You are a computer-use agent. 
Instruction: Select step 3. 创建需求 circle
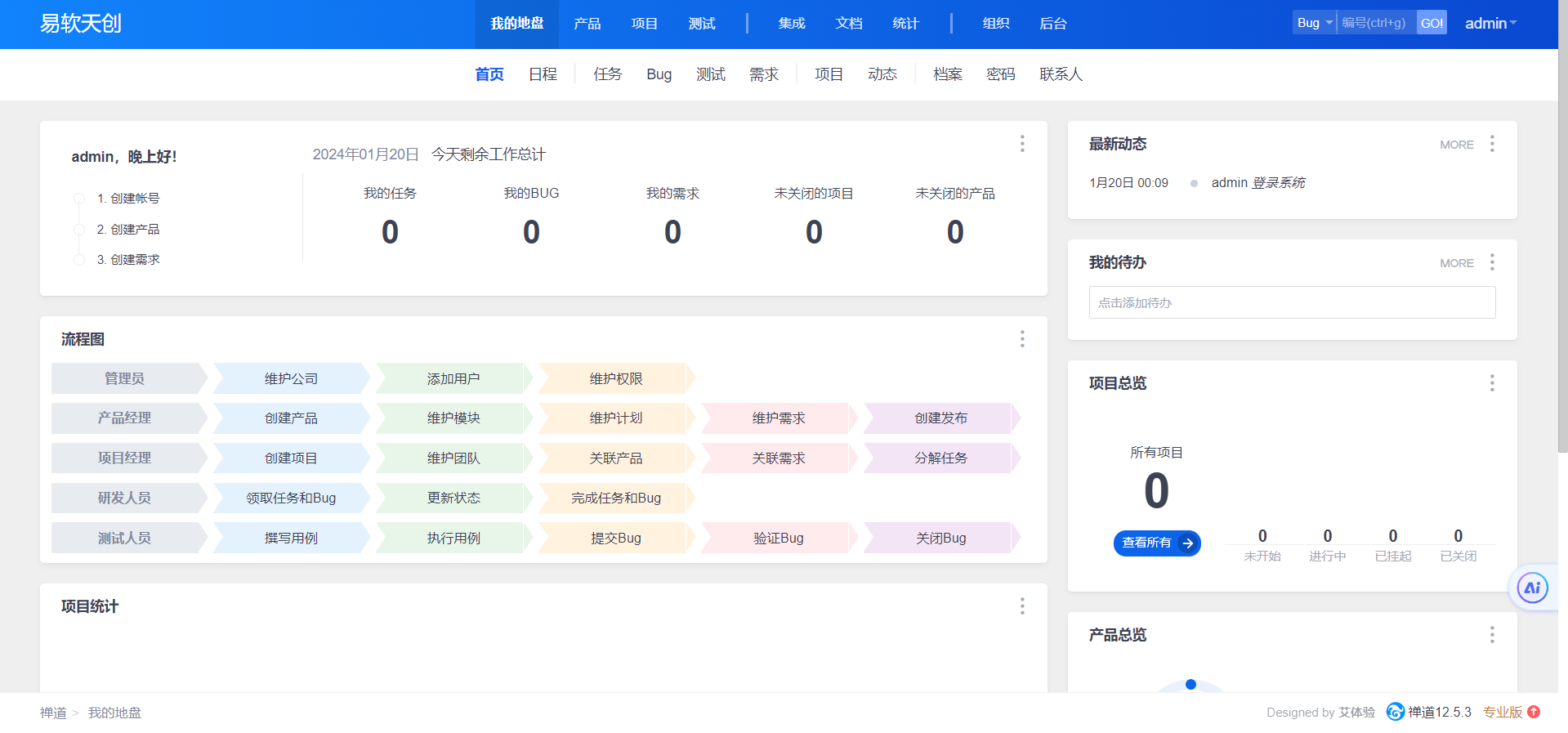[79, 260]
